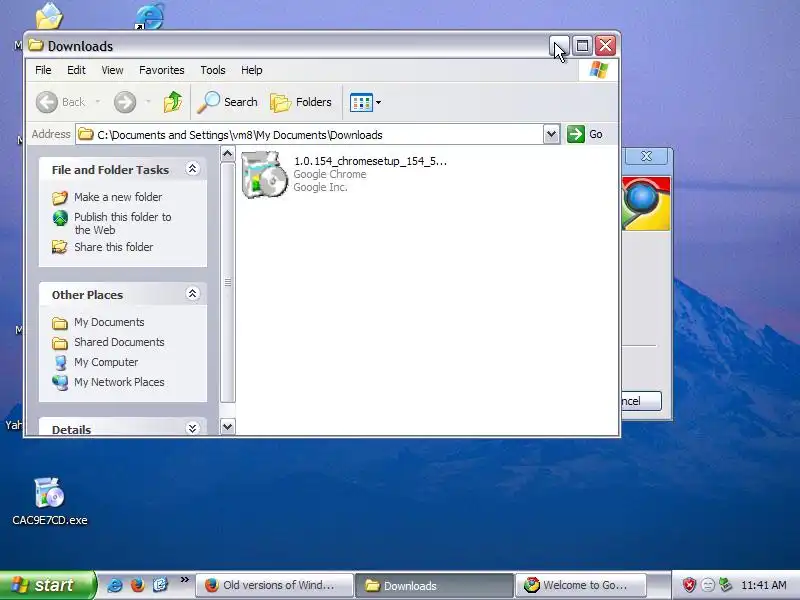Click the gray round tray icon
Screen dimensions: 800x600
(x=708, y=585)
